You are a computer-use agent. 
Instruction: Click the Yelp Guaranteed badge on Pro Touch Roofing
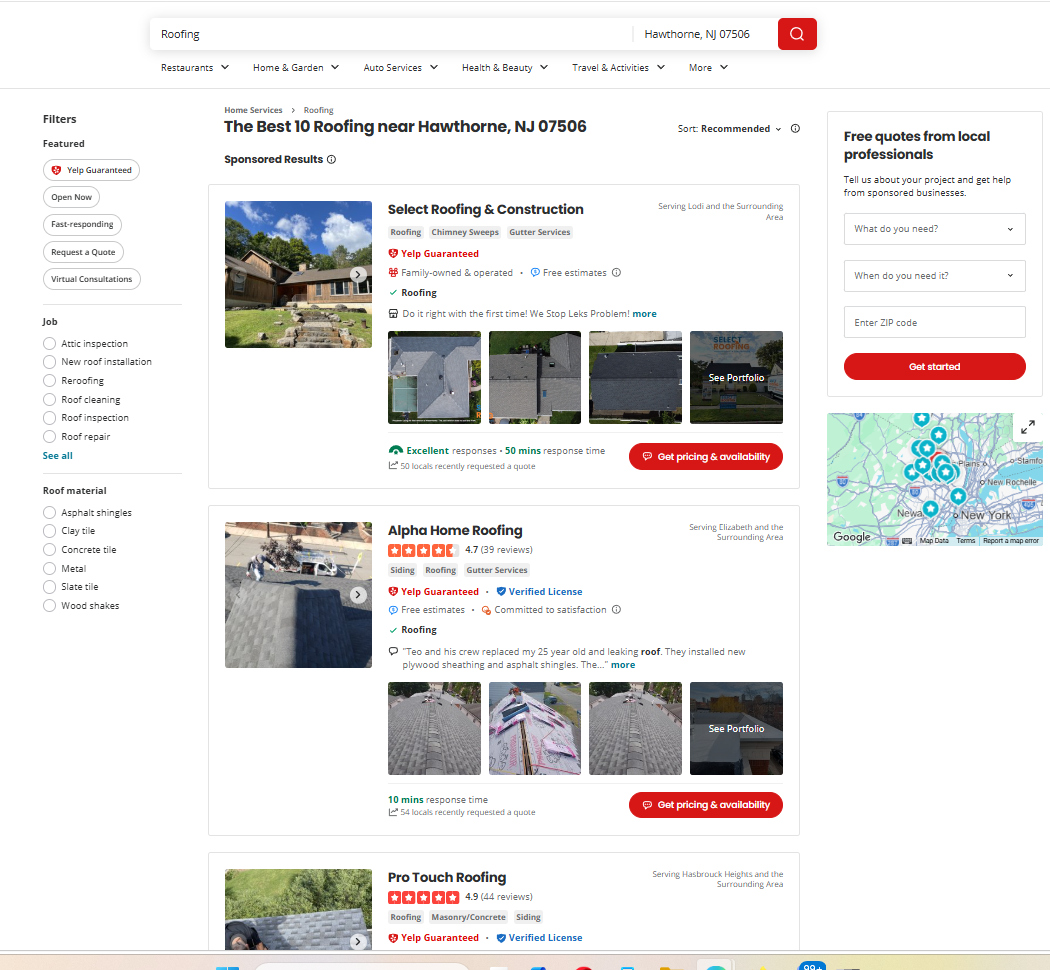[434, 938]
